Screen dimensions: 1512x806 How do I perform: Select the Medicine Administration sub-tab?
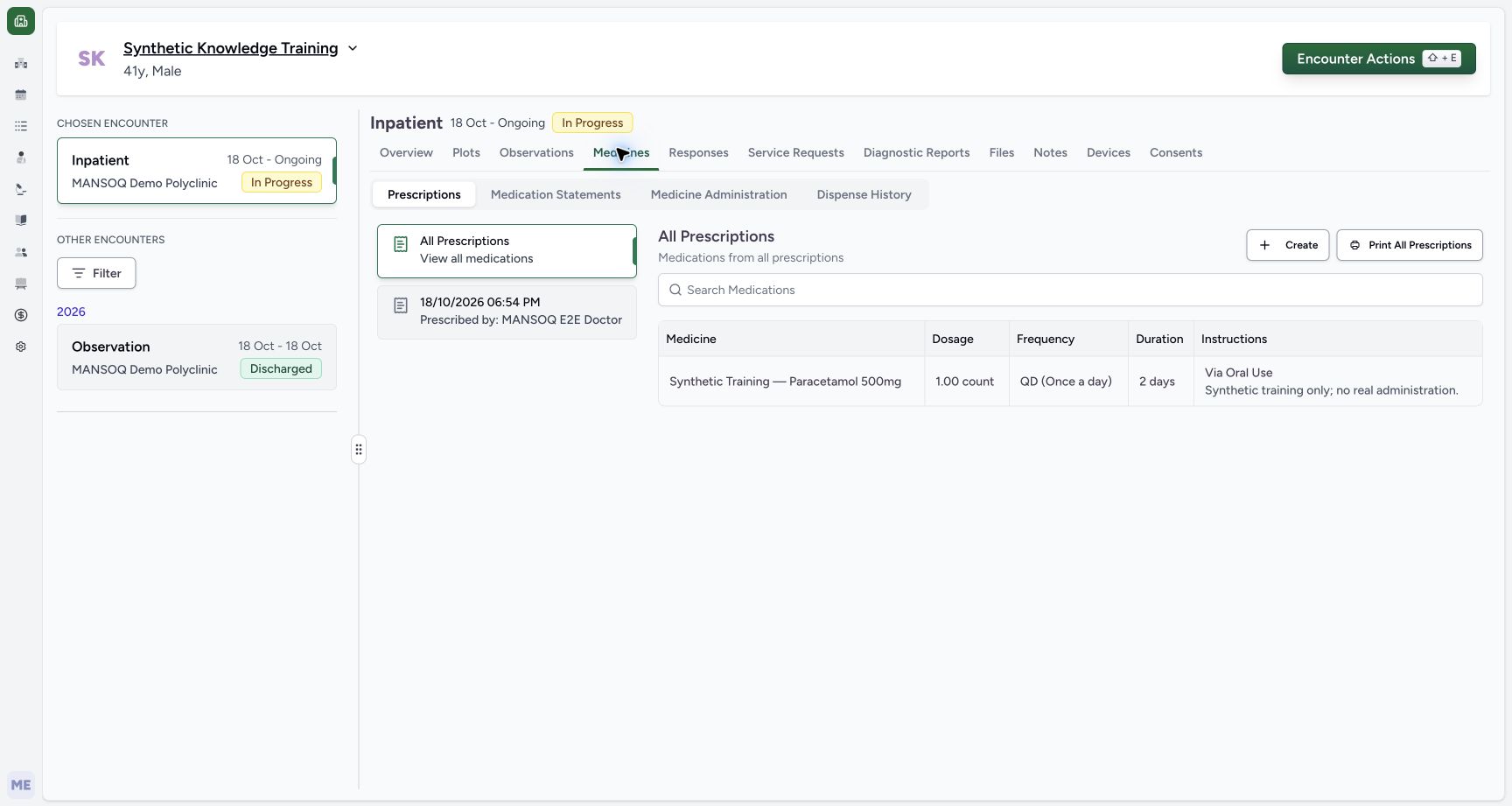[x=719, y=194]
